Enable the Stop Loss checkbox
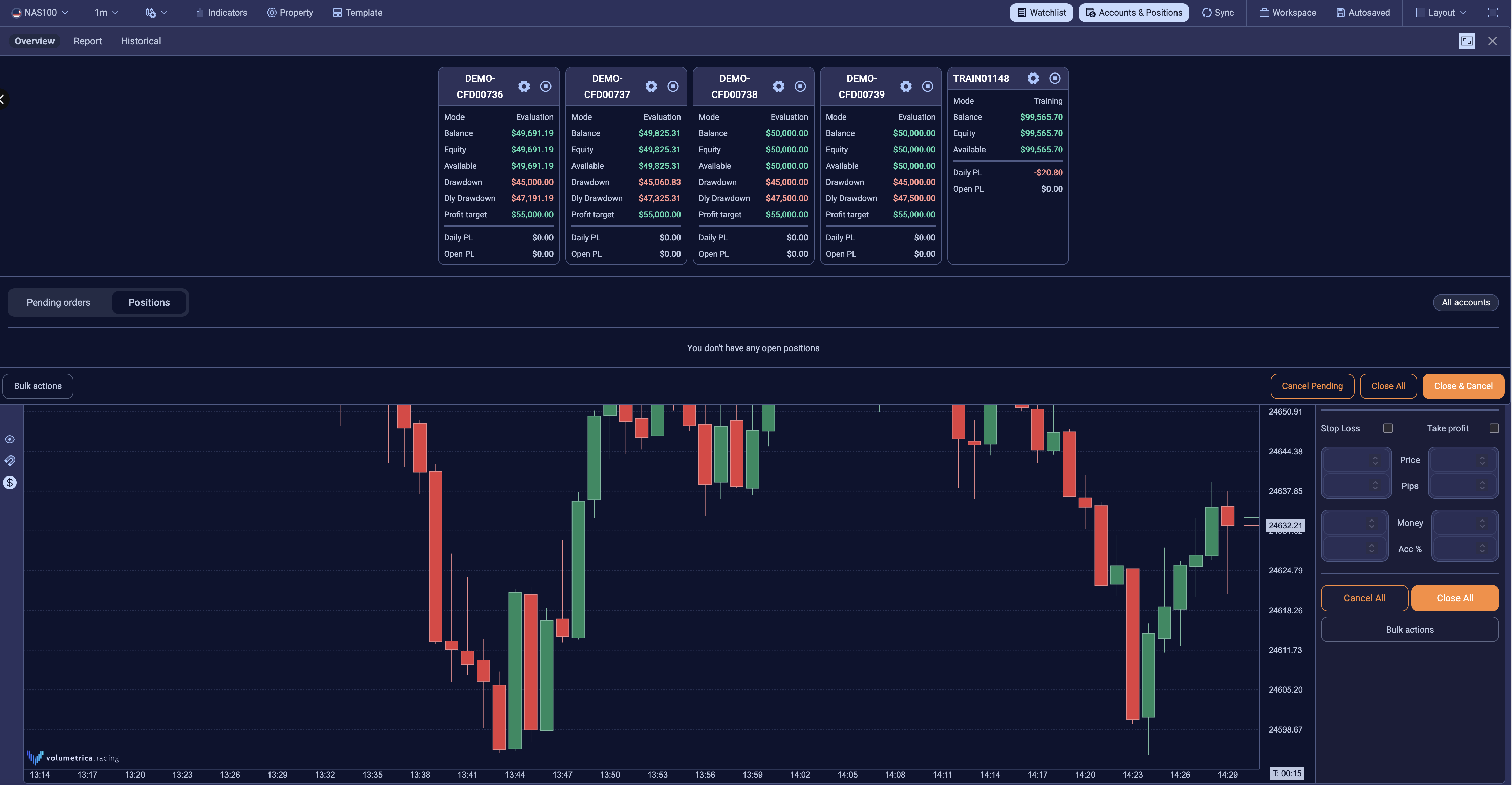This screenshot has height=785, width=1512. pos(1387,428)
